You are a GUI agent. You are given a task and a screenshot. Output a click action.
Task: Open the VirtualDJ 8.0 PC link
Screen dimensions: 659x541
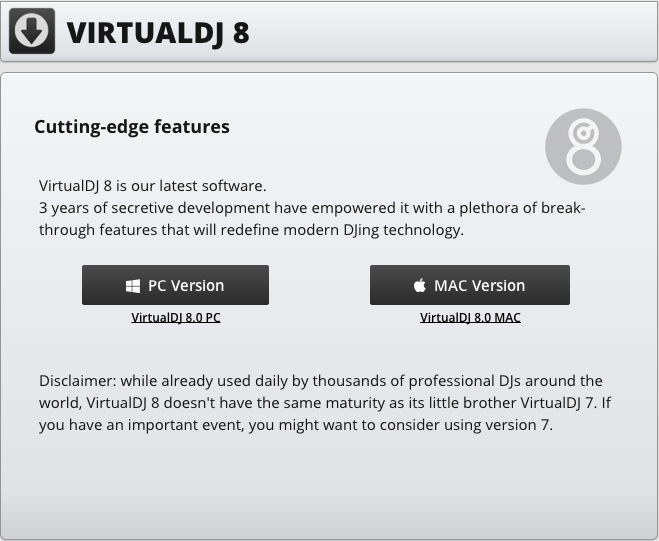coord(175,318)
